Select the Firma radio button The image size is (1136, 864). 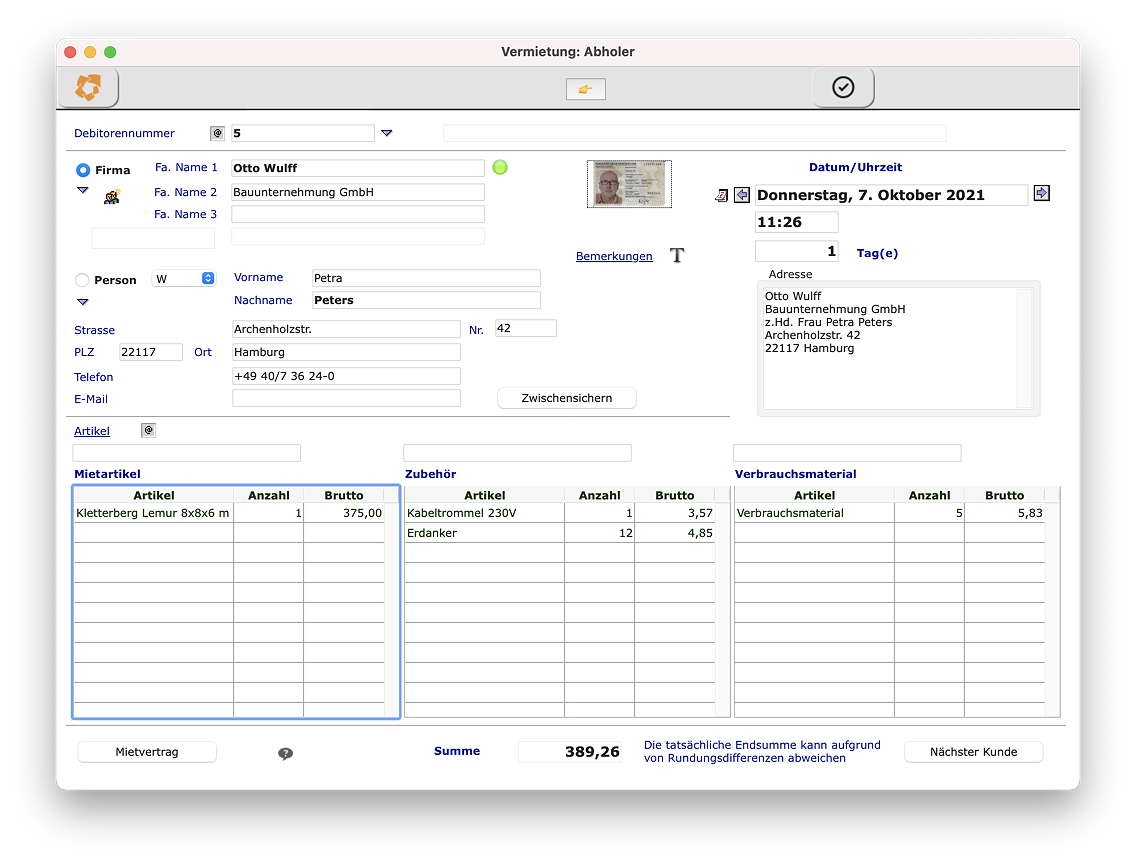pos(83,170)
